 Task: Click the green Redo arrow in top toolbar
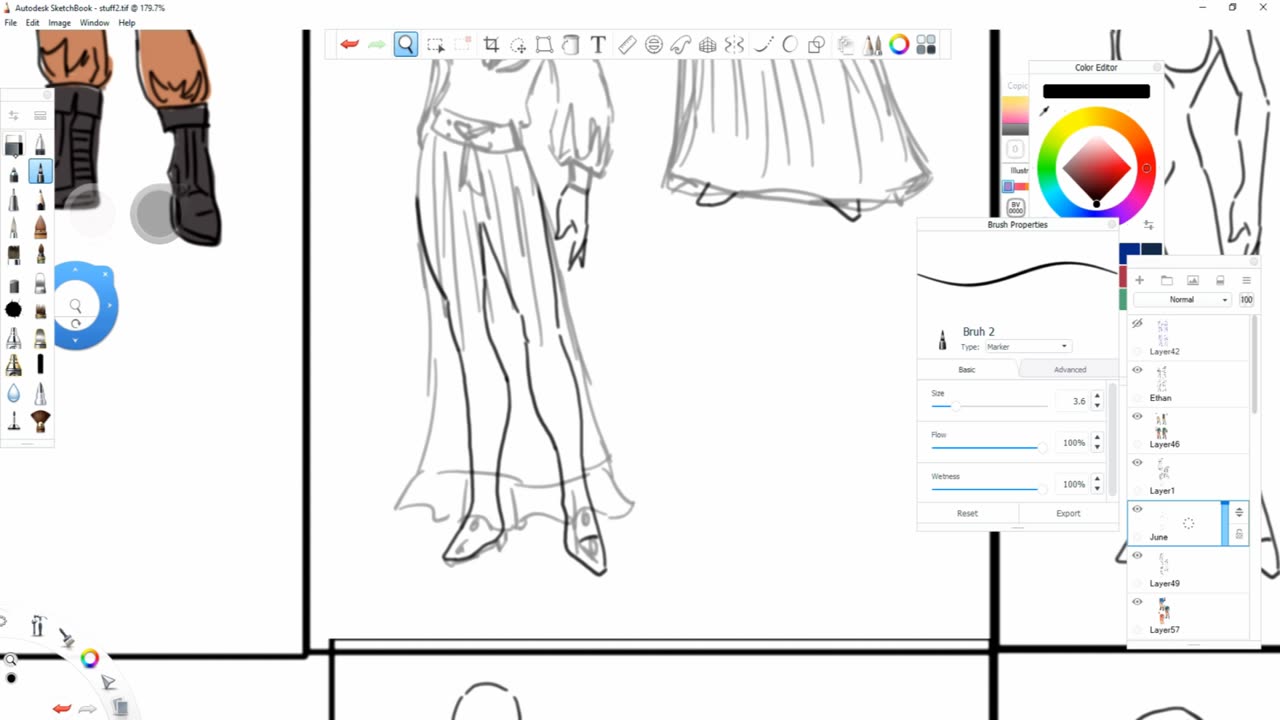click(x=377, y=44)
